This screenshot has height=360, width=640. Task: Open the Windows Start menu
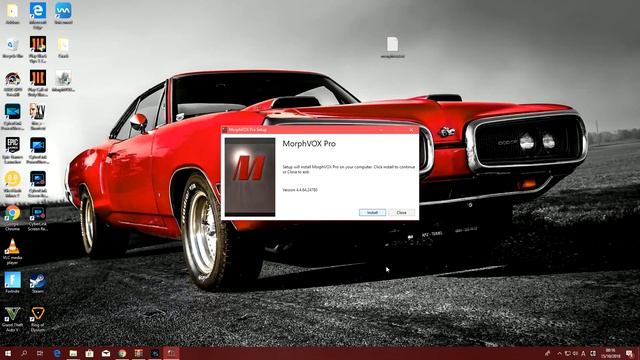tap(7, 353)
